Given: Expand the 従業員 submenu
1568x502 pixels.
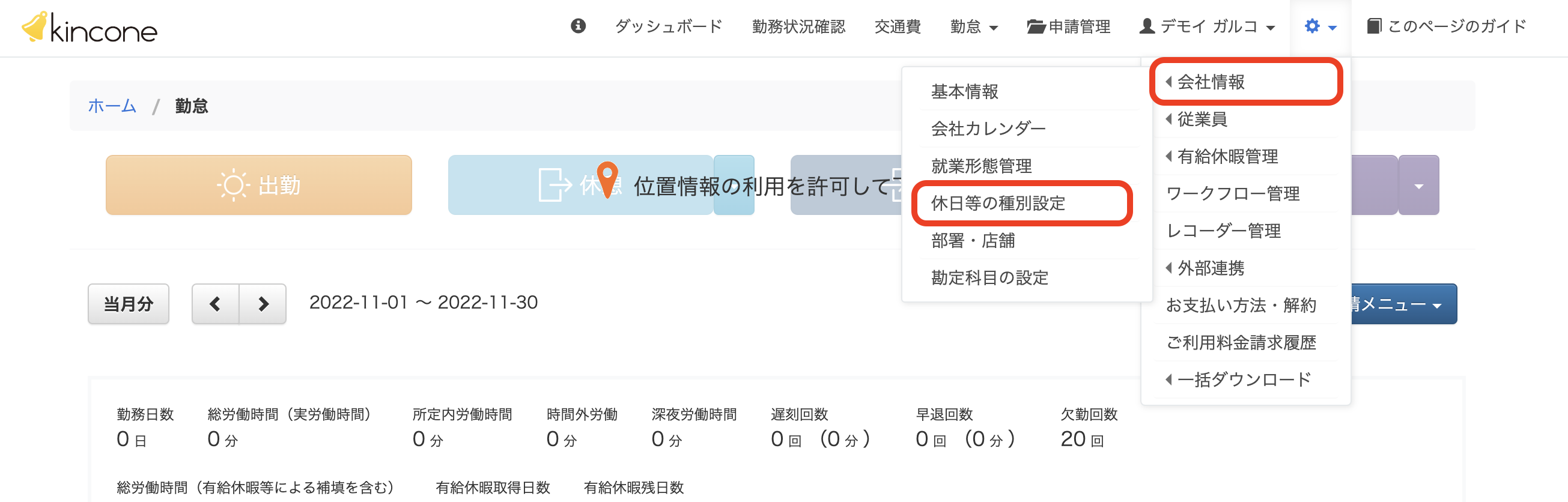Looking at the screenshot, I should pyautogui.click(x=1202, y=119).
